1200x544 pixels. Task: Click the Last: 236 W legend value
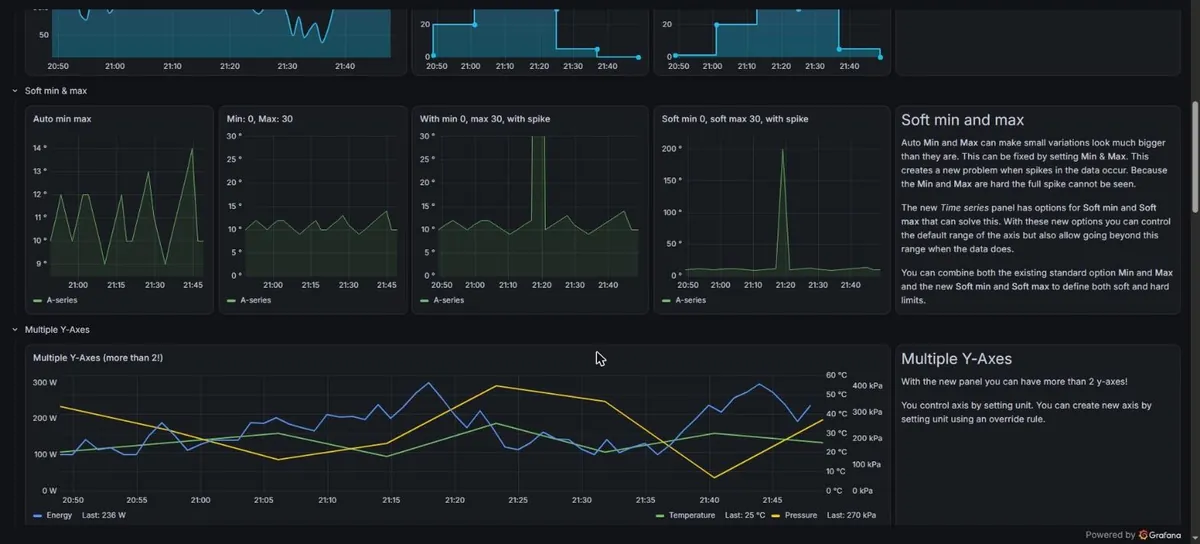click(x=103, y=515)
